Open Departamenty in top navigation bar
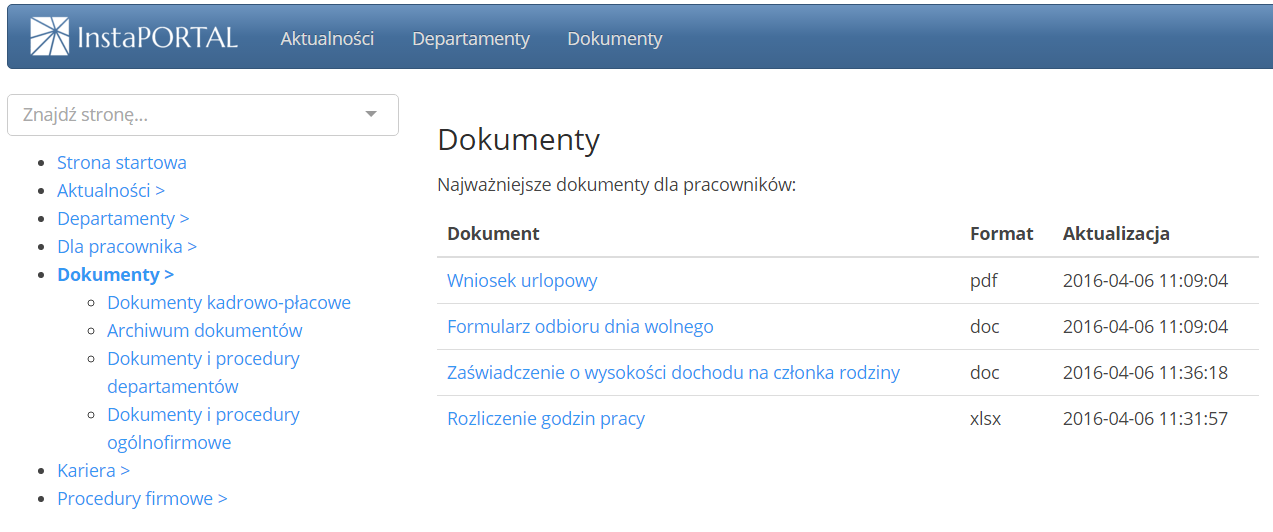This screenshot has height=532, width=1273. tap(470, 39)
